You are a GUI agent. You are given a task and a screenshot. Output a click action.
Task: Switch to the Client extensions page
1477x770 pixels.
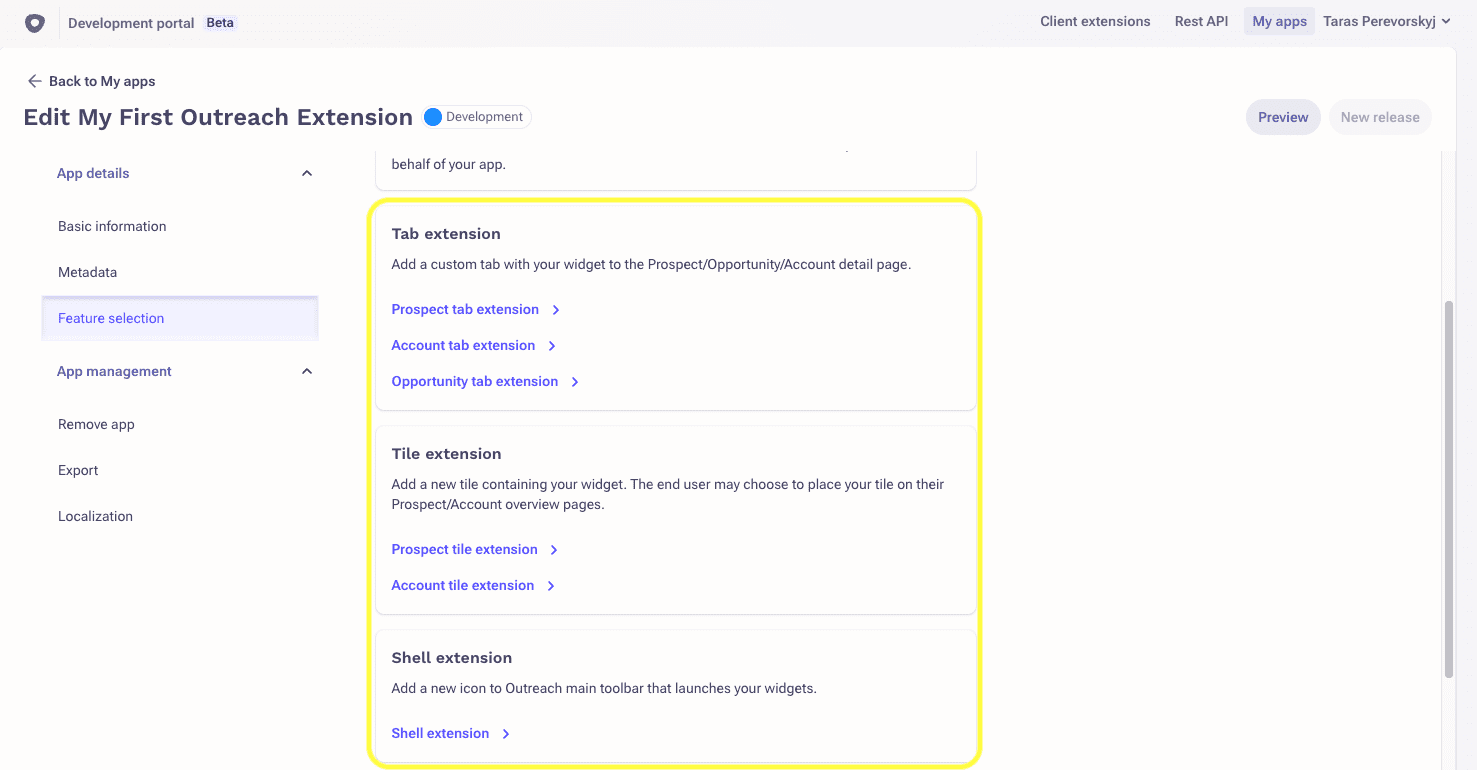click(x=1095, y=20)
